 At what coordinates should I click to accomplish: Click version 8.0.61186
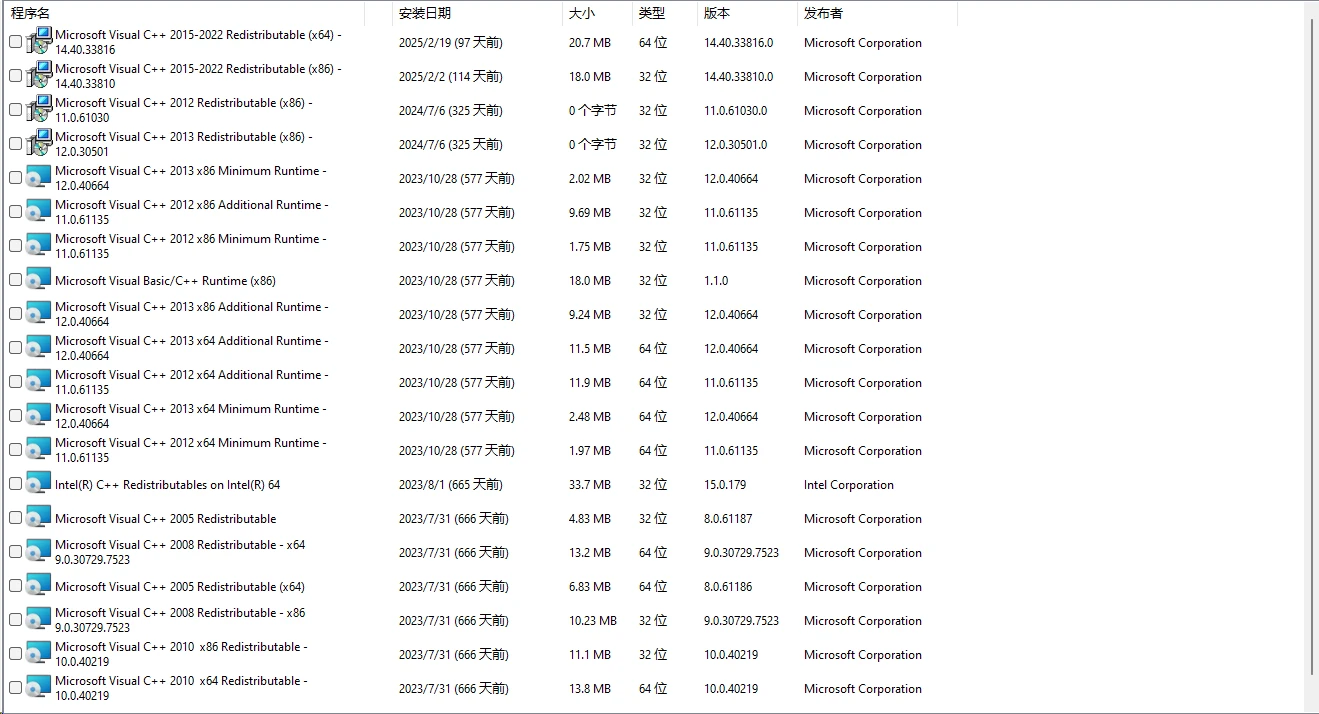(x=728, y=587)
